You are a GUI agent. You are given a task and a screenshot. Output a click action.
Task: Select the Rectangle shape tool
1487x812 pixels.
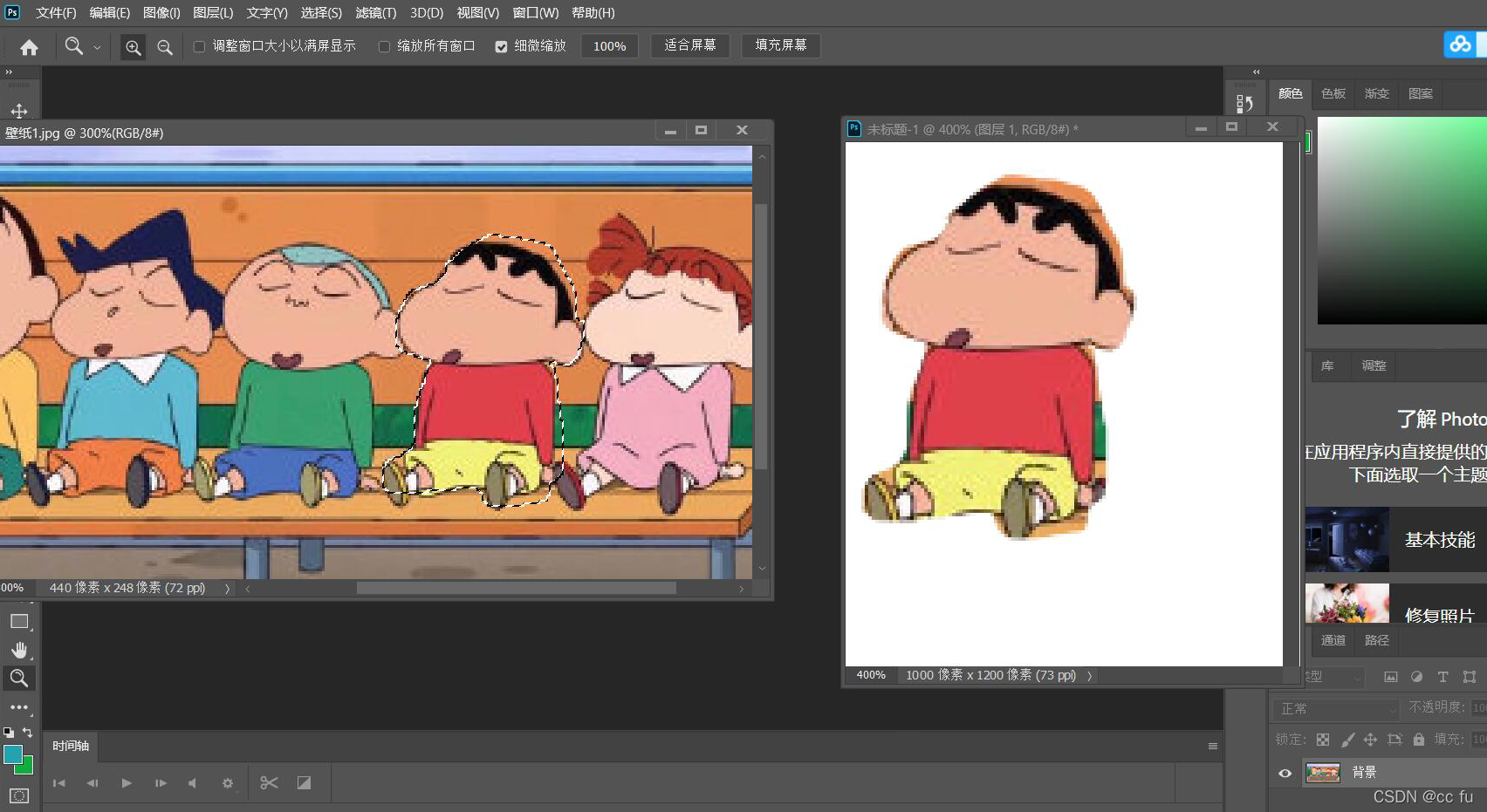(19, 621)
